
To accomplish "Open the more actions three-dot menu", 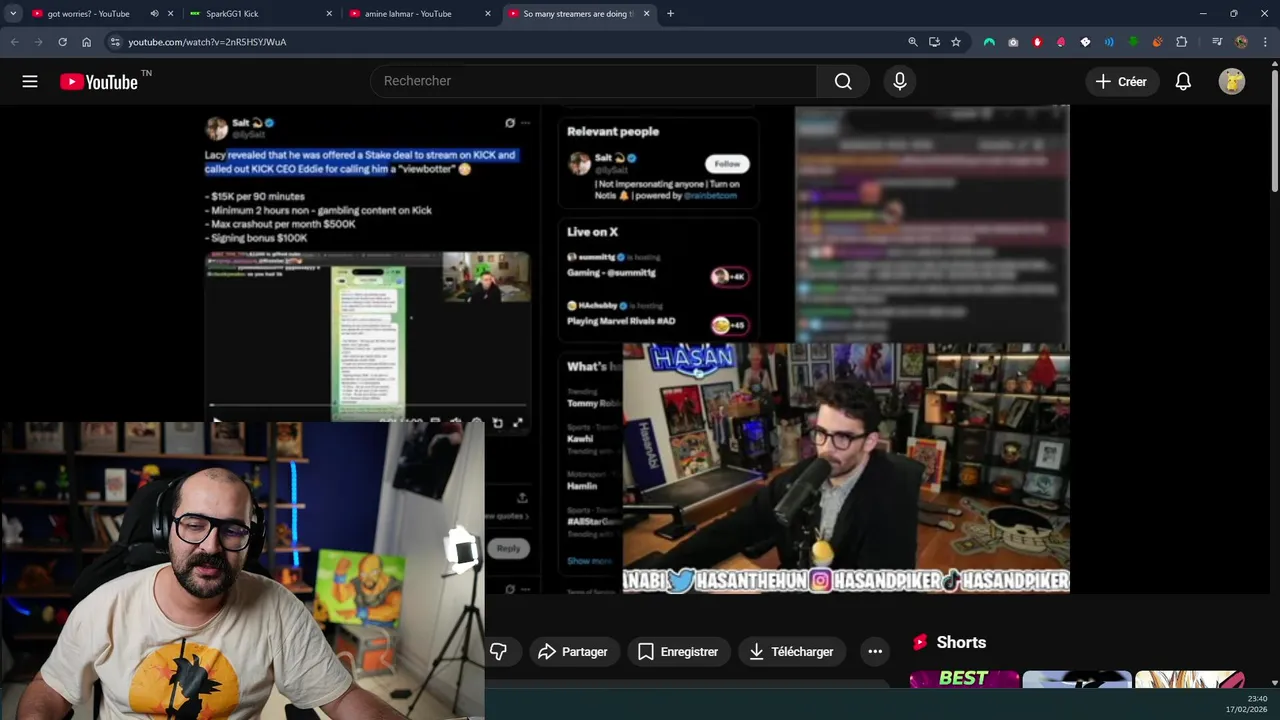I will [x=875, y=652].
